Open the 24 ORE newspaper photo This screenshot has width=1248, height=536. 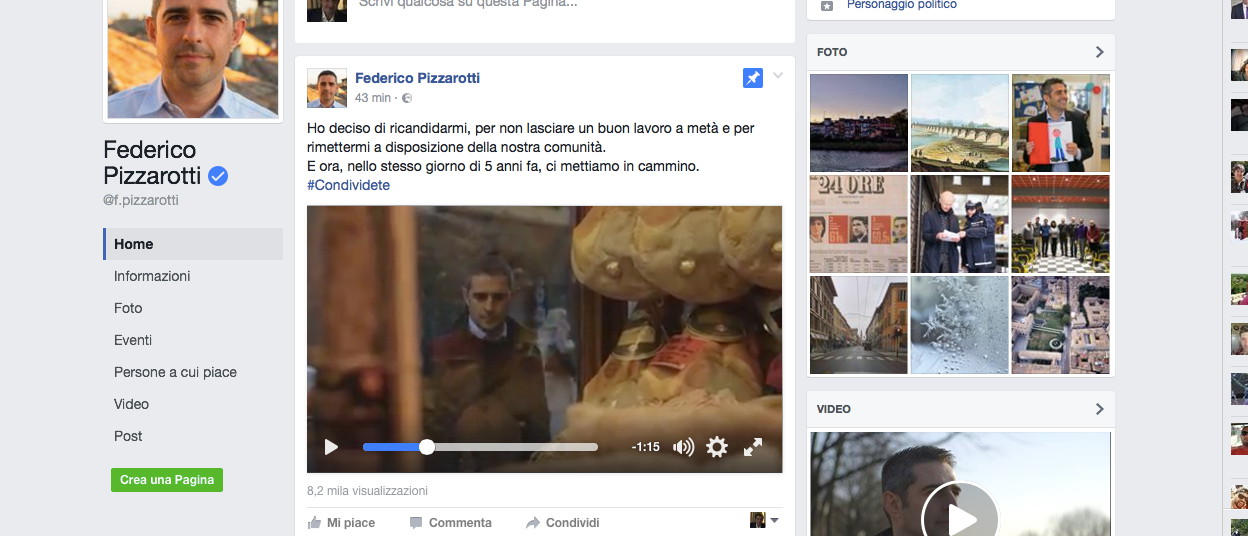tap(858, 224)
